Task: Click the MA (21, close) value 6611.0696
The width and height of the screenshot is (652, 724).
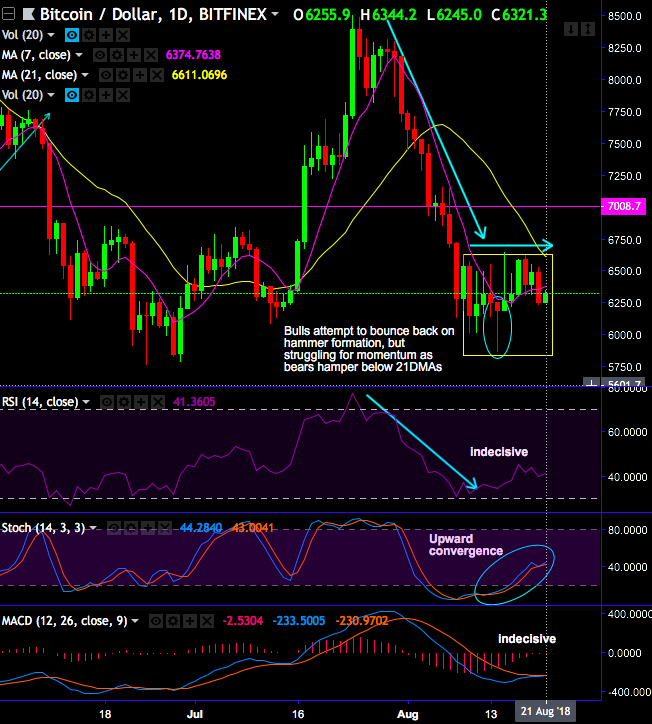Action: pyautogui.click(x=199, y=75)
